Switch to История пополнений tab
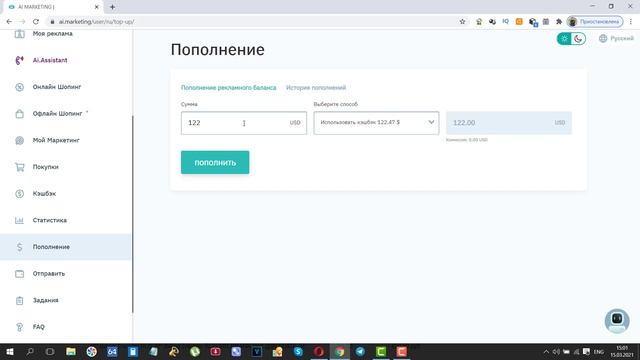Viewport: 640px width, 360px height. point(316,88)
